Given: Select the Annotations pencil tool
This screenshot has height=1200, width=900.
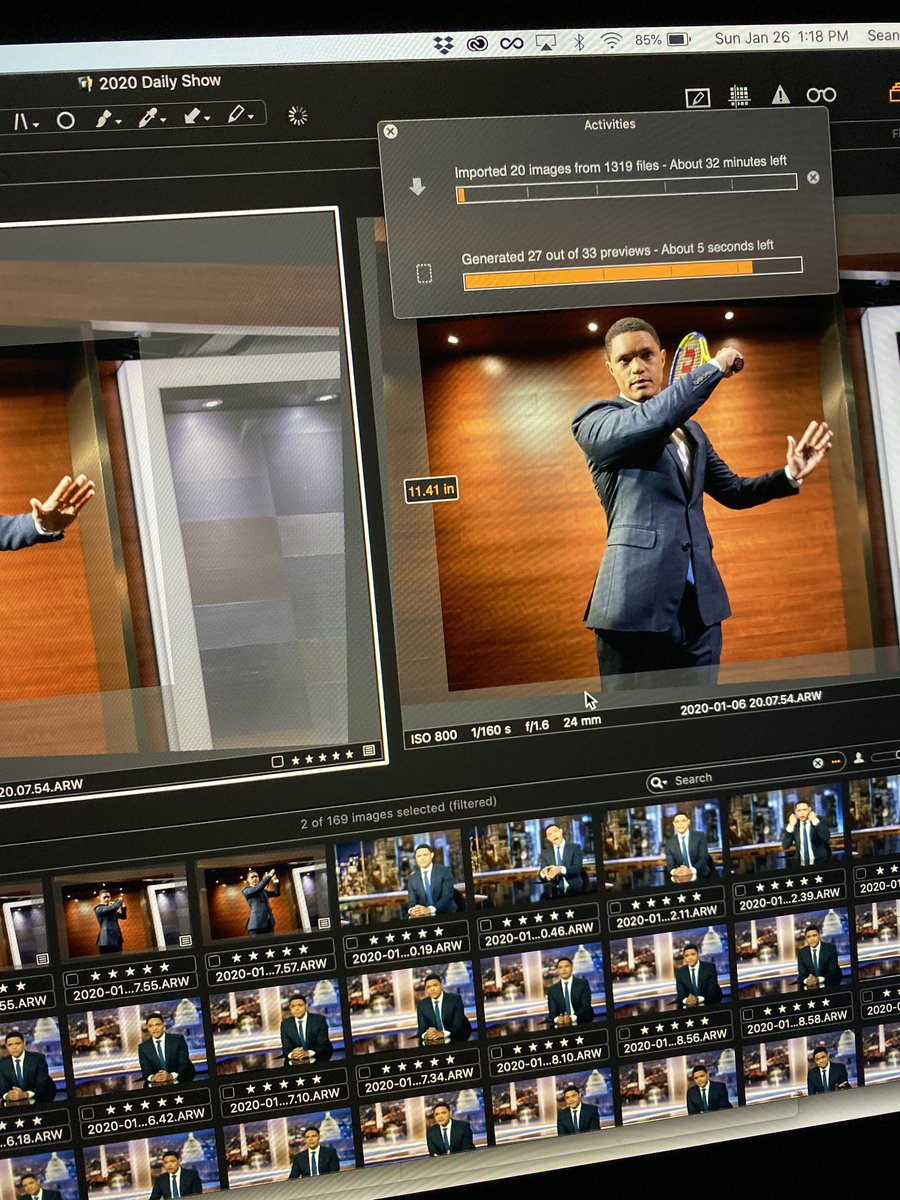Looking at the screenshot, I should pyautogui.click(x=234, y=115).
